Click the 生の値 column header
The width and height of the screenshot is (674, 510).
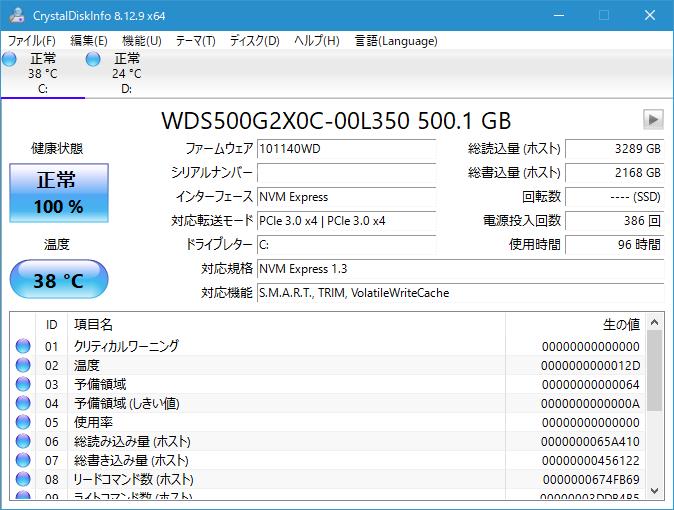575,325
